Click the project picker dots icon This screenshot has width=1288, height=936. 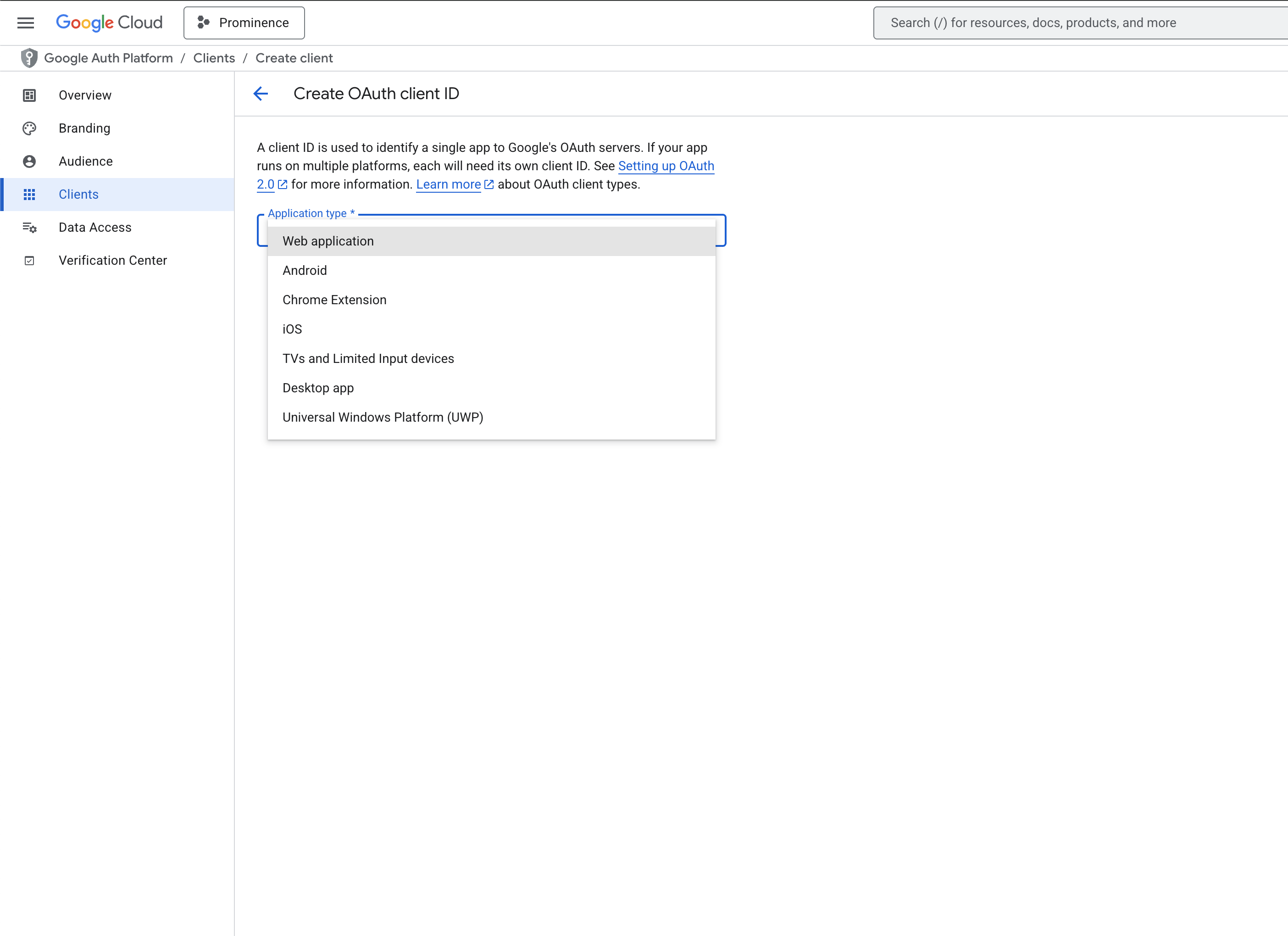(203, 23)
